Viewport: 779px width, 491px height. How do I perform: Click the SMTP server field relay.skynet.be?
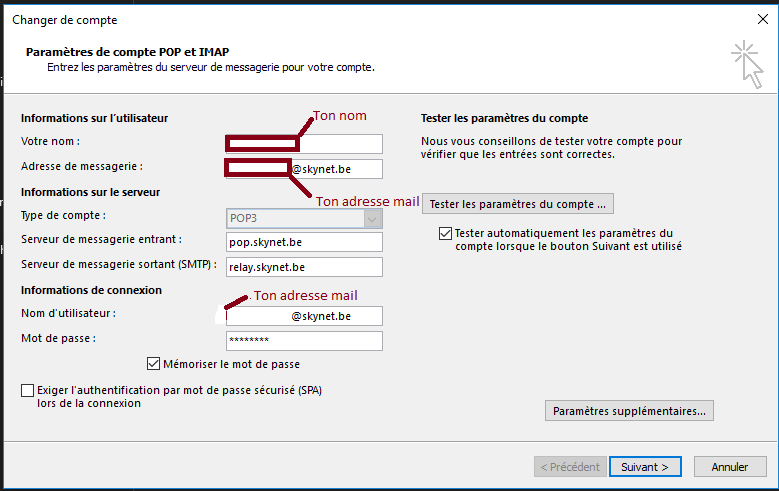point(304,267)
